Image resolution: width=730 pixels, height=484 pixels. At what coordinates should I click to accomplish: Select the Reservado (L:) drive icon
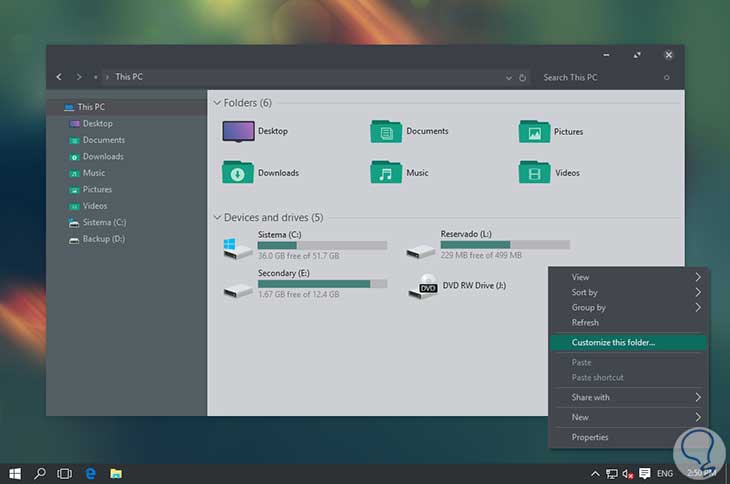(x=420, y=252)
